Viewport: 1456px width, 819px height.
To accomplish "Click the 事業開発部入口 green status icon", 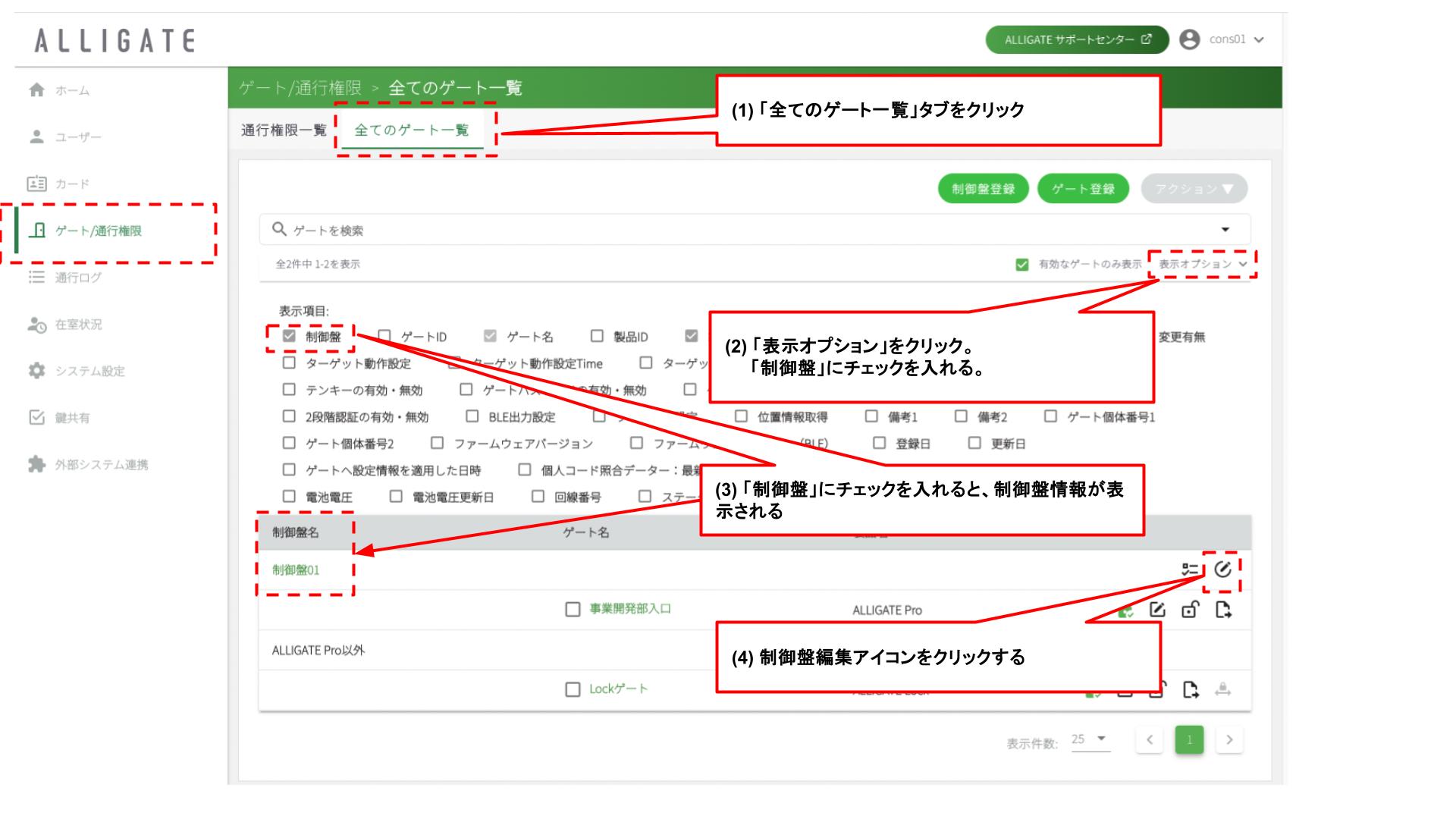I will coord(1125,612).
